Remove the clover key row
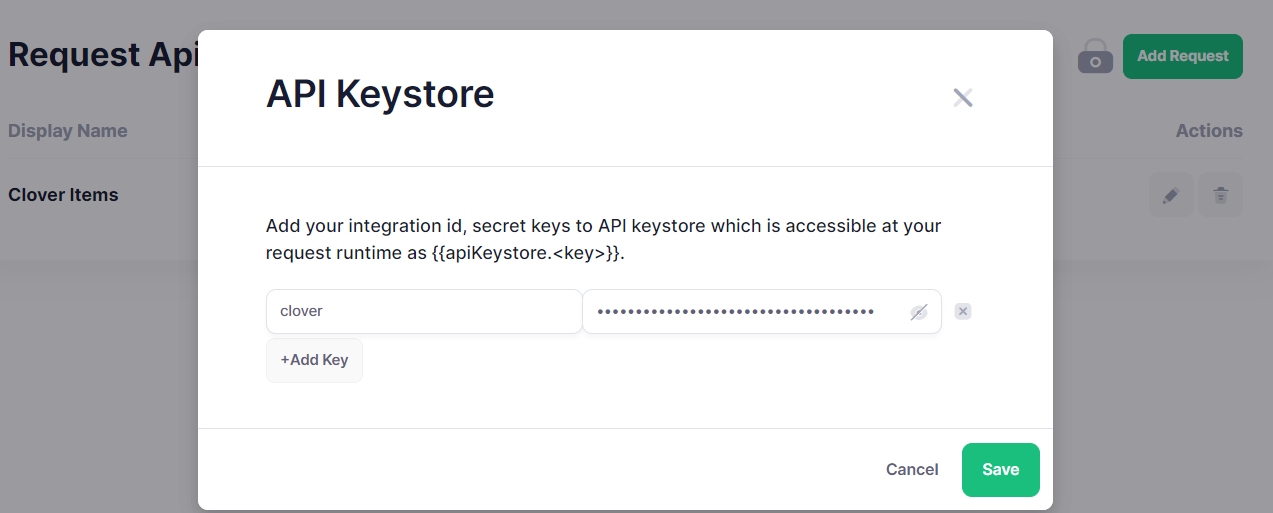 963,311
